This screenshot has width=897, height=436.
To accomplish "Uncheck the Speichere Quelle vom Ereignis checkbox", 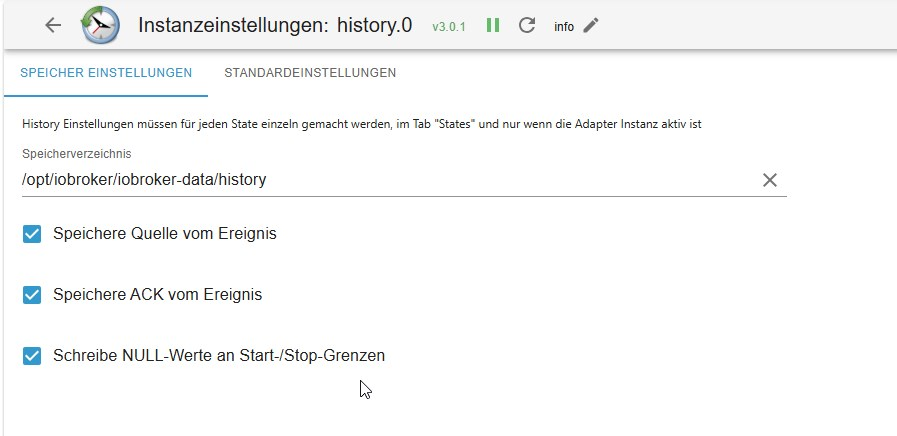I will [x=32, y=234].
